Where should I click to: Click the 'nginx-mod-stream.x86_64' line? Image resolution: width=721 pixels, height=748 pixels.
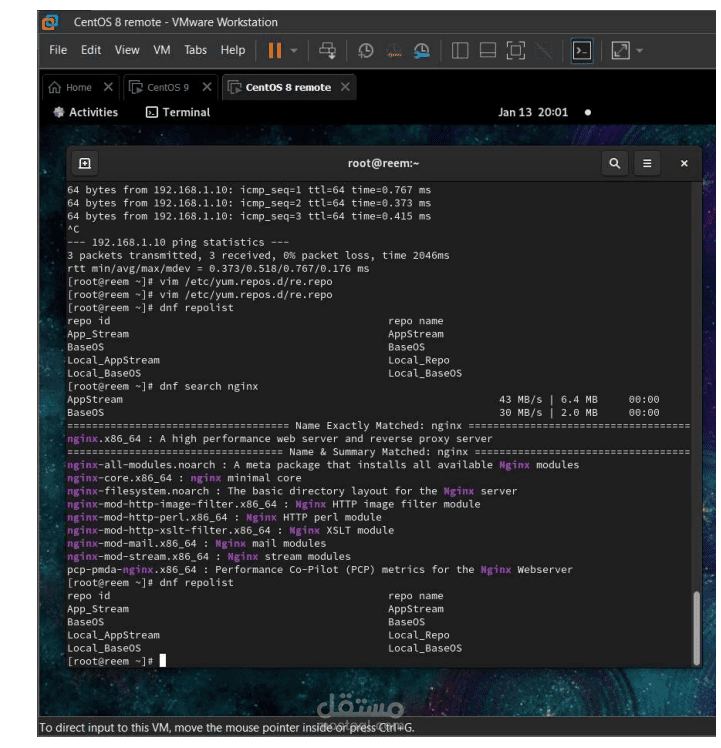pyautogui.click(x=209, y=557)
